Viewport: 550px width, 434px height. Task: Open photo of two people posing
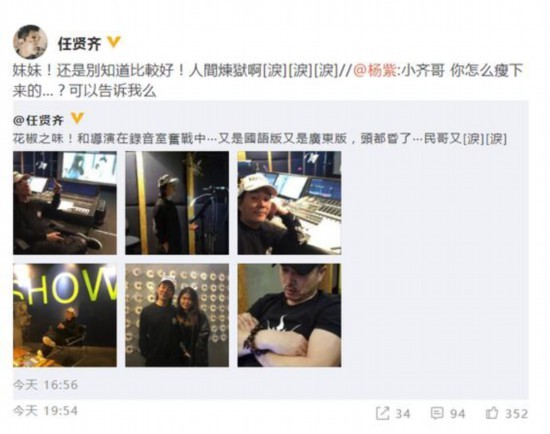click(177, 315)
